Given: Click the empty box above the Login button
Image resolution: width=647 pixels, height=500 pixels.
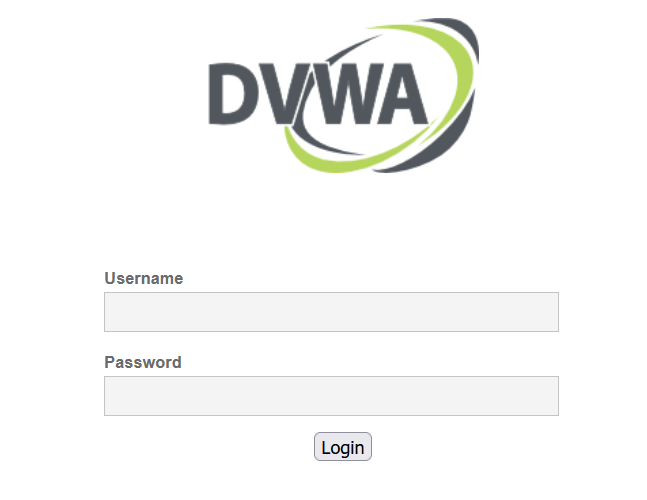Looking at the screenshot, I should tap(331, 396).
